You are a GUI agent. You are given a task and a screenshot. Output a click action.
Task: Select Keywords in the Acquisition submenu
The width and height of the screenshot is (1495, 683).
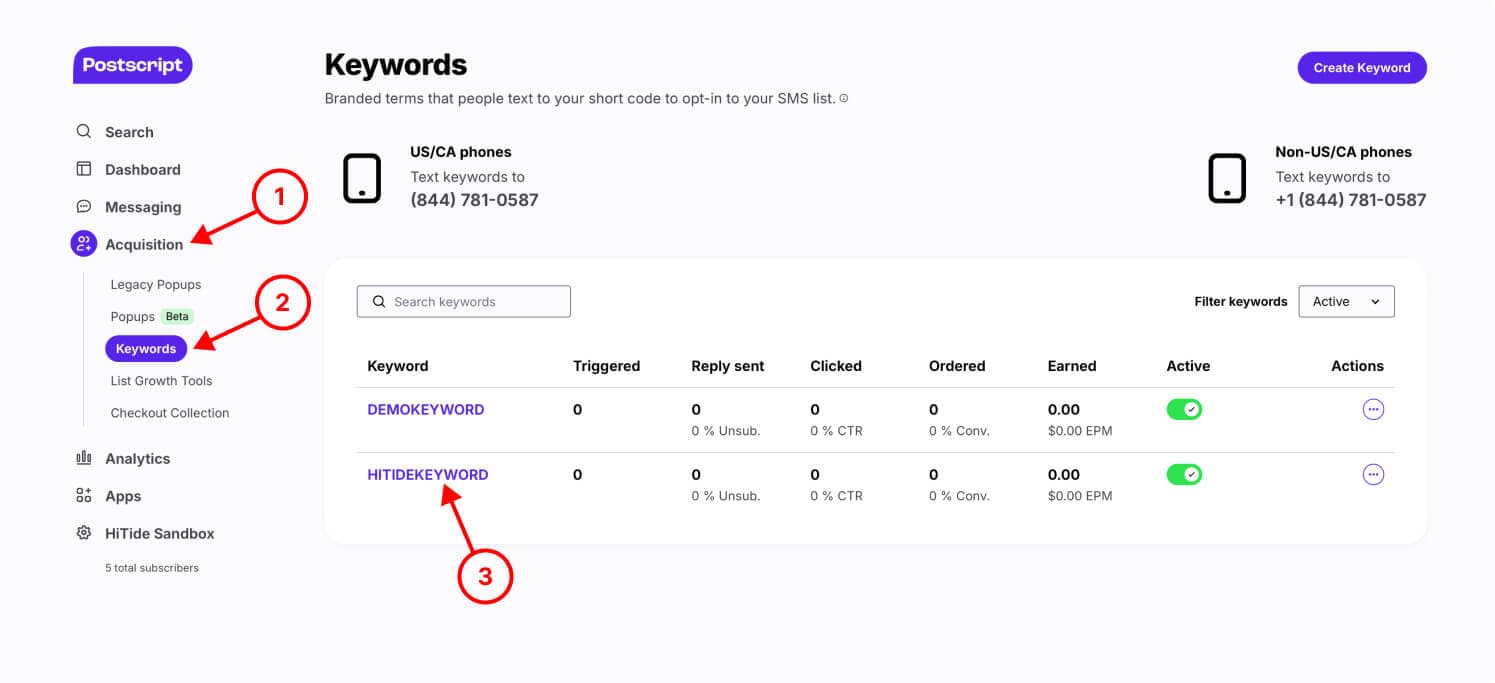point(146,349)
